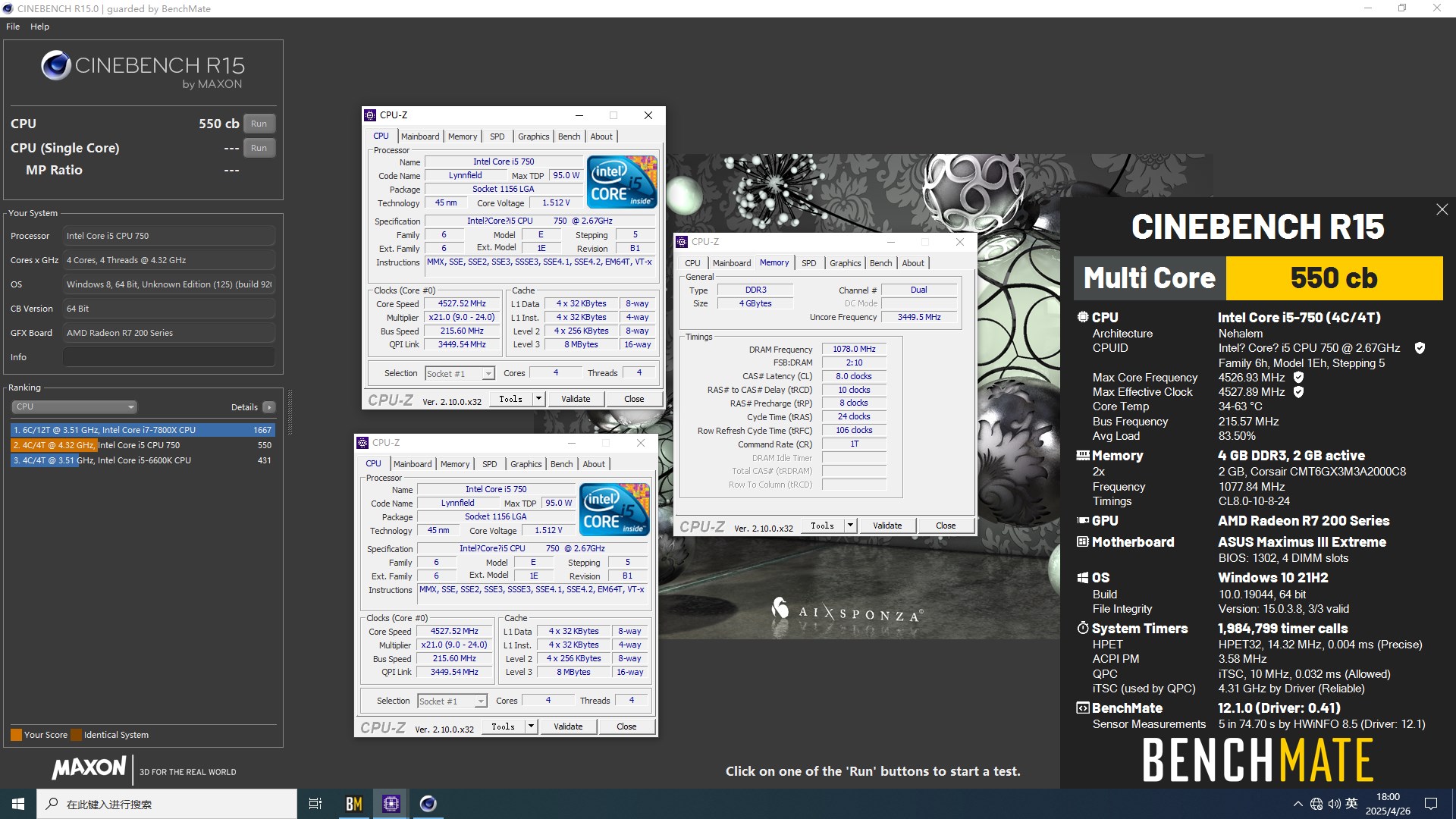
Task: Click the 550 cb Multi Core score
Action: (x=1334, y=278)
